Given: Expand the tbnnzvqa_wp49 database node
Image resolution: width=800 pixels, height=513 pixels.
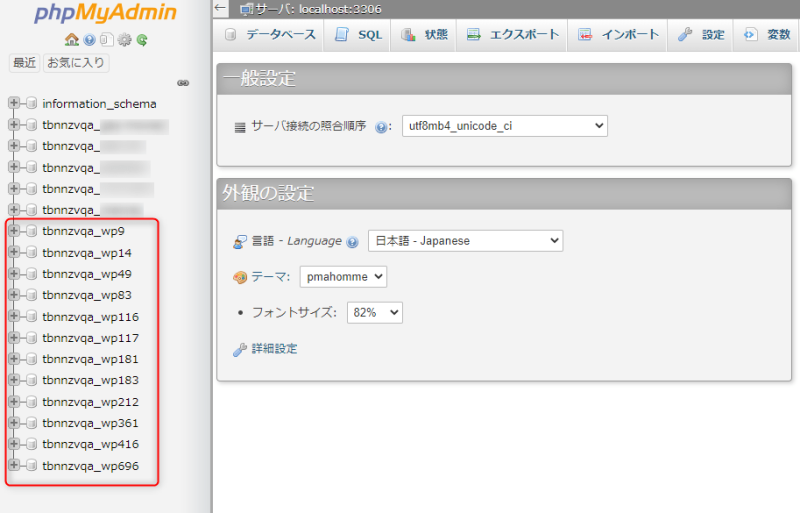Looking at the screenshot, I should [14, 274].
